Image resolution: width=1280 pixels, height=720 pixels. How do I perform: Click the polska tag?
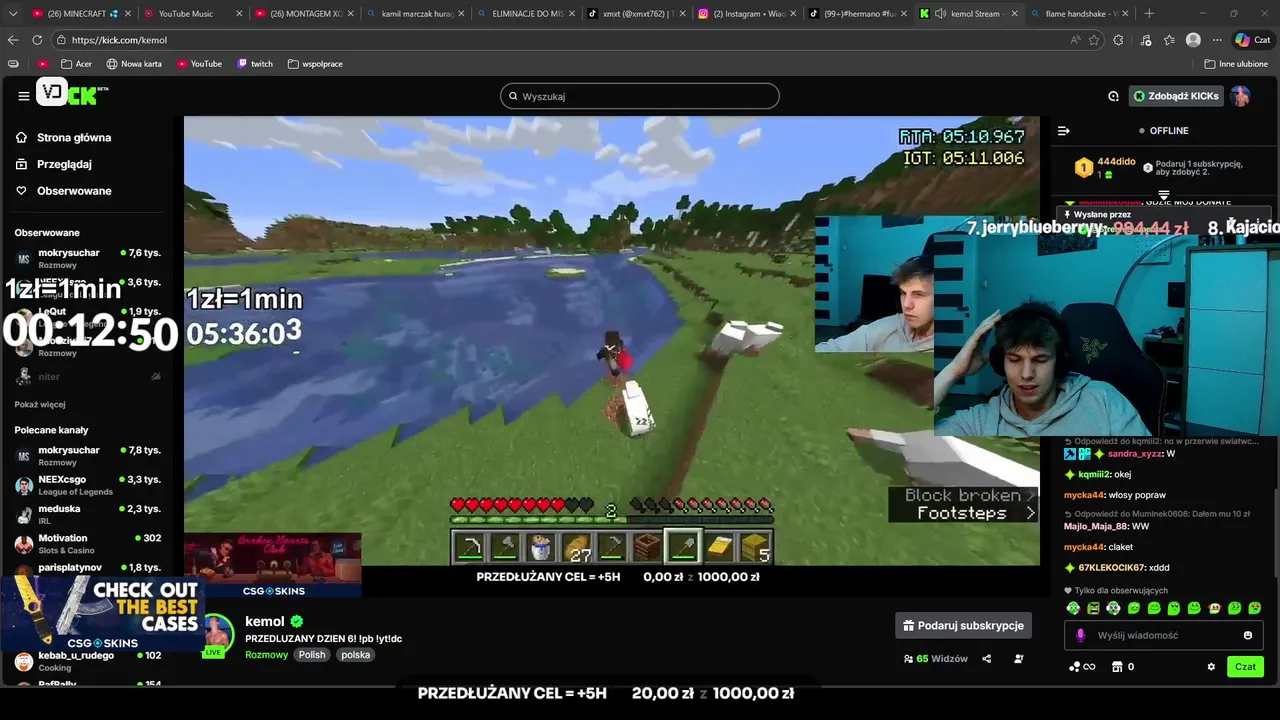point(355,655)
